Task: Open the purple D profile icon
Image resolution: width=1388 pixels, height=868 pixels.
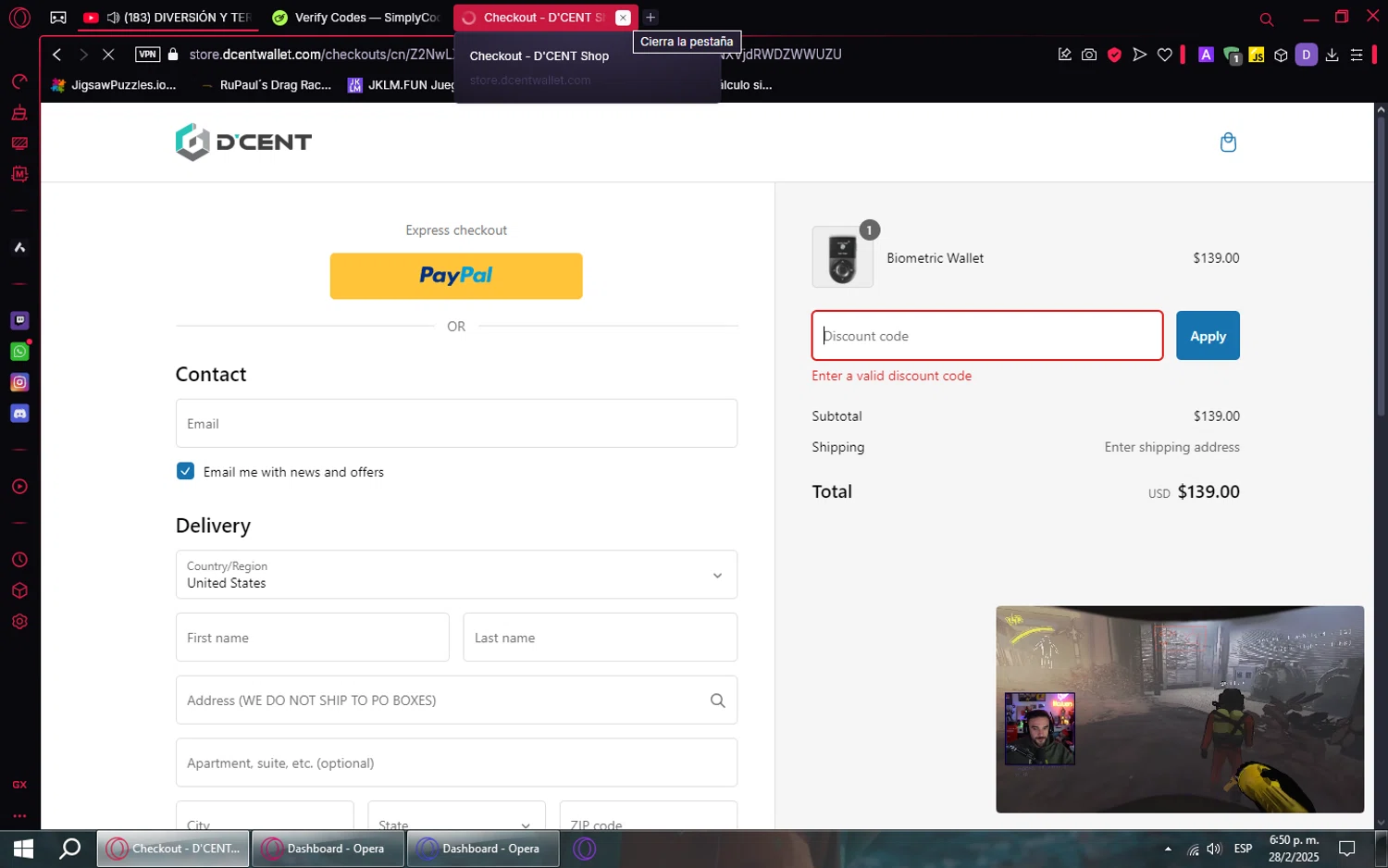Action: [x=1307, y=55]
